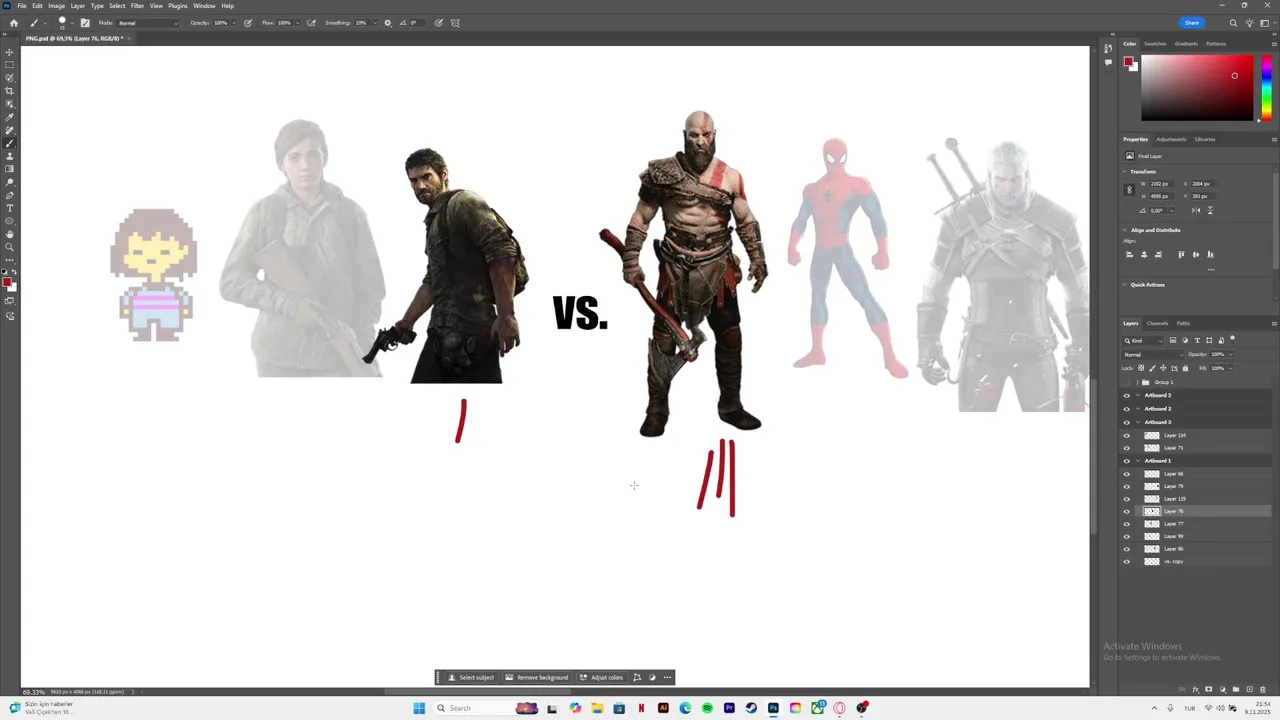
Task: Toggle visibility of vs. copy layer
Action: (1127, 561)
